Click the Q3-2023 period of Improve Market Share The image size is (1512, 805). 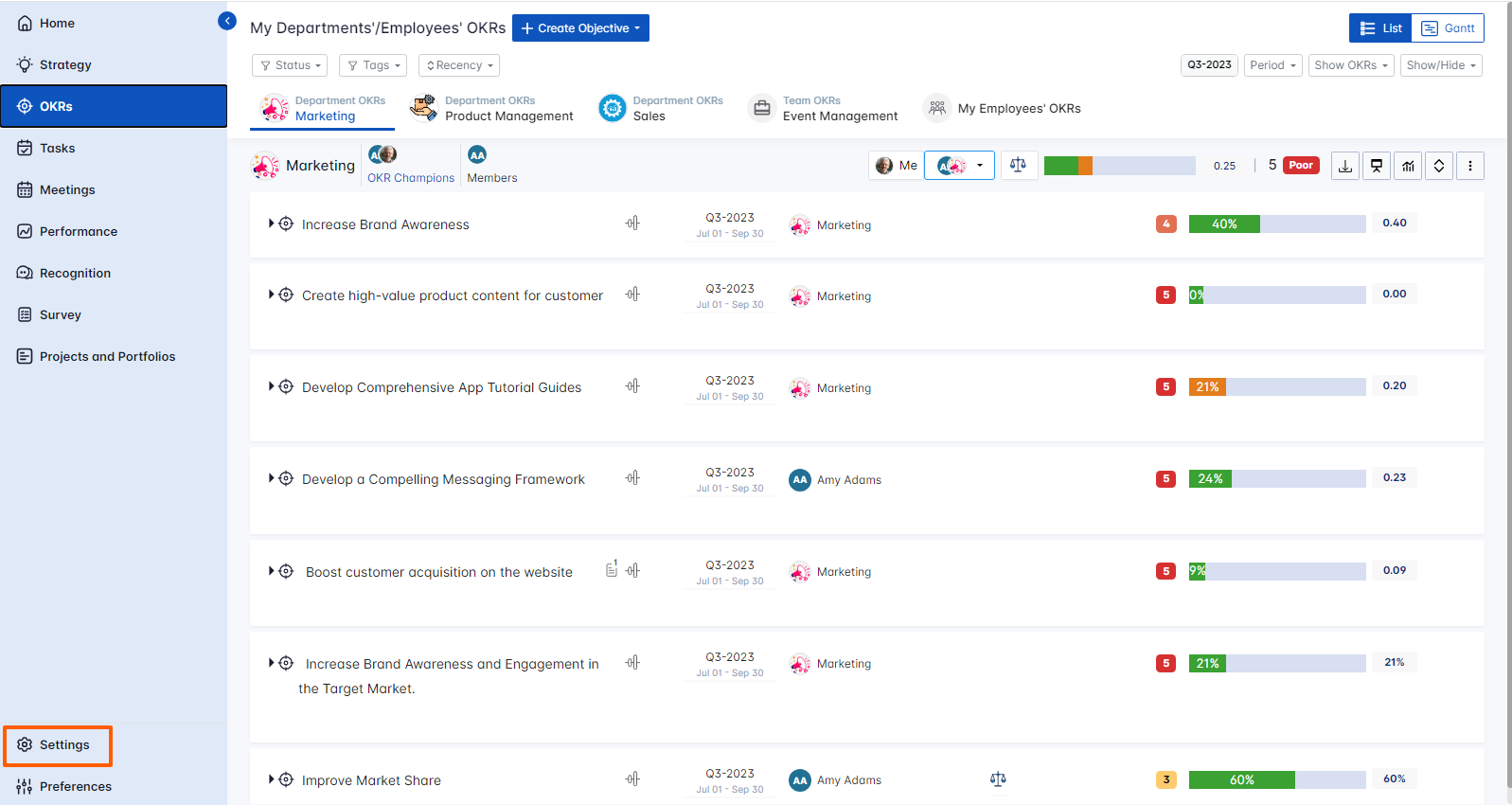click(x=729, y=774)
